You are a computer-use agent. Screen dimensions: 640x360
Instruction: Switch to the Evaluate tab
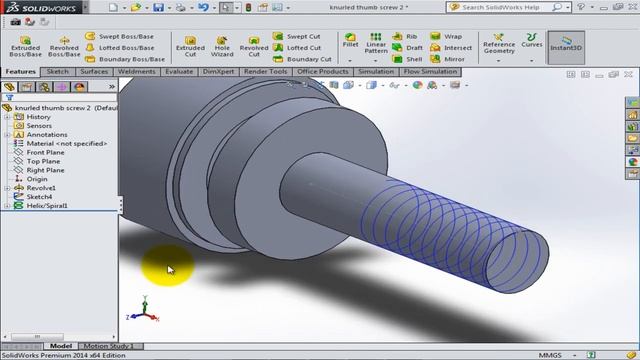pyautogui.click(x=179, y=72)
